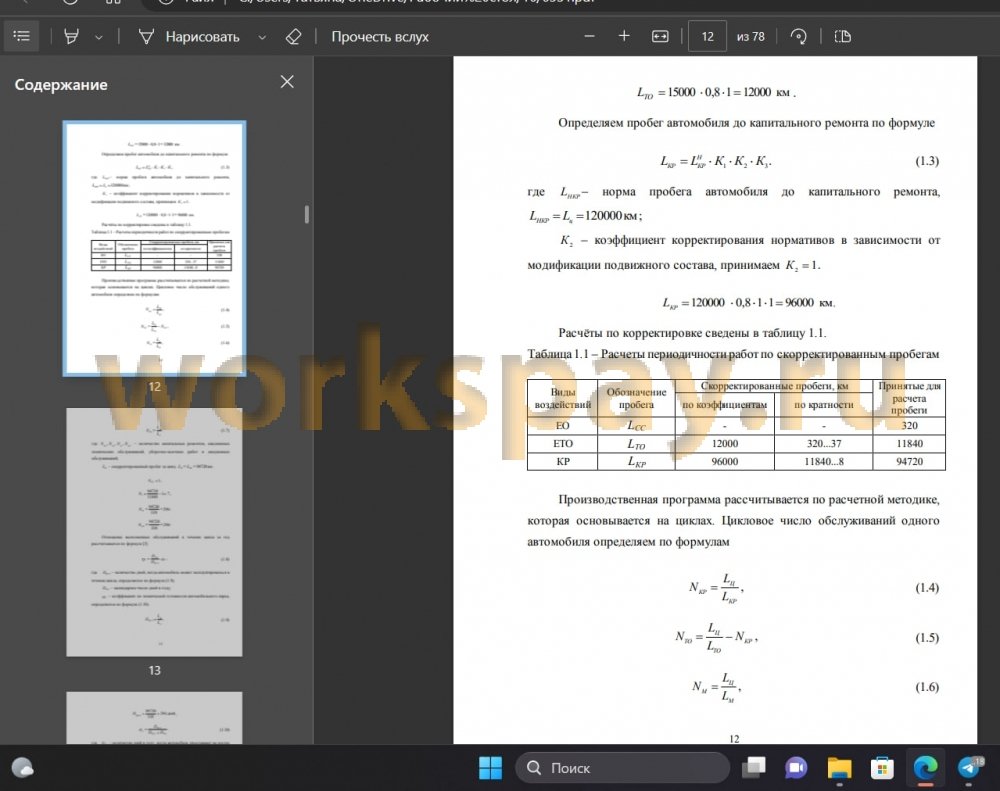The image size is (1000, 791).
Task: Toggle the table of contents sidebar
Action: (x=22, y=36)
